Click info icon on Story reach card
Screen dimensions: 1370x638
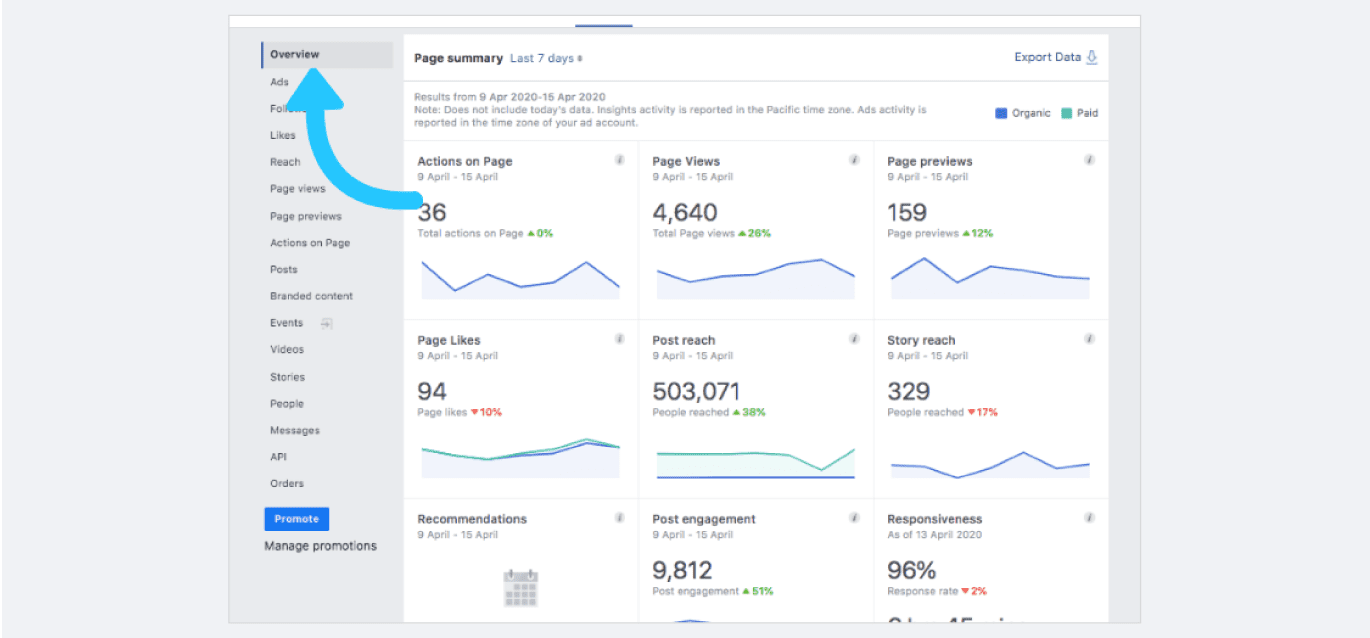click(1090, 339)
